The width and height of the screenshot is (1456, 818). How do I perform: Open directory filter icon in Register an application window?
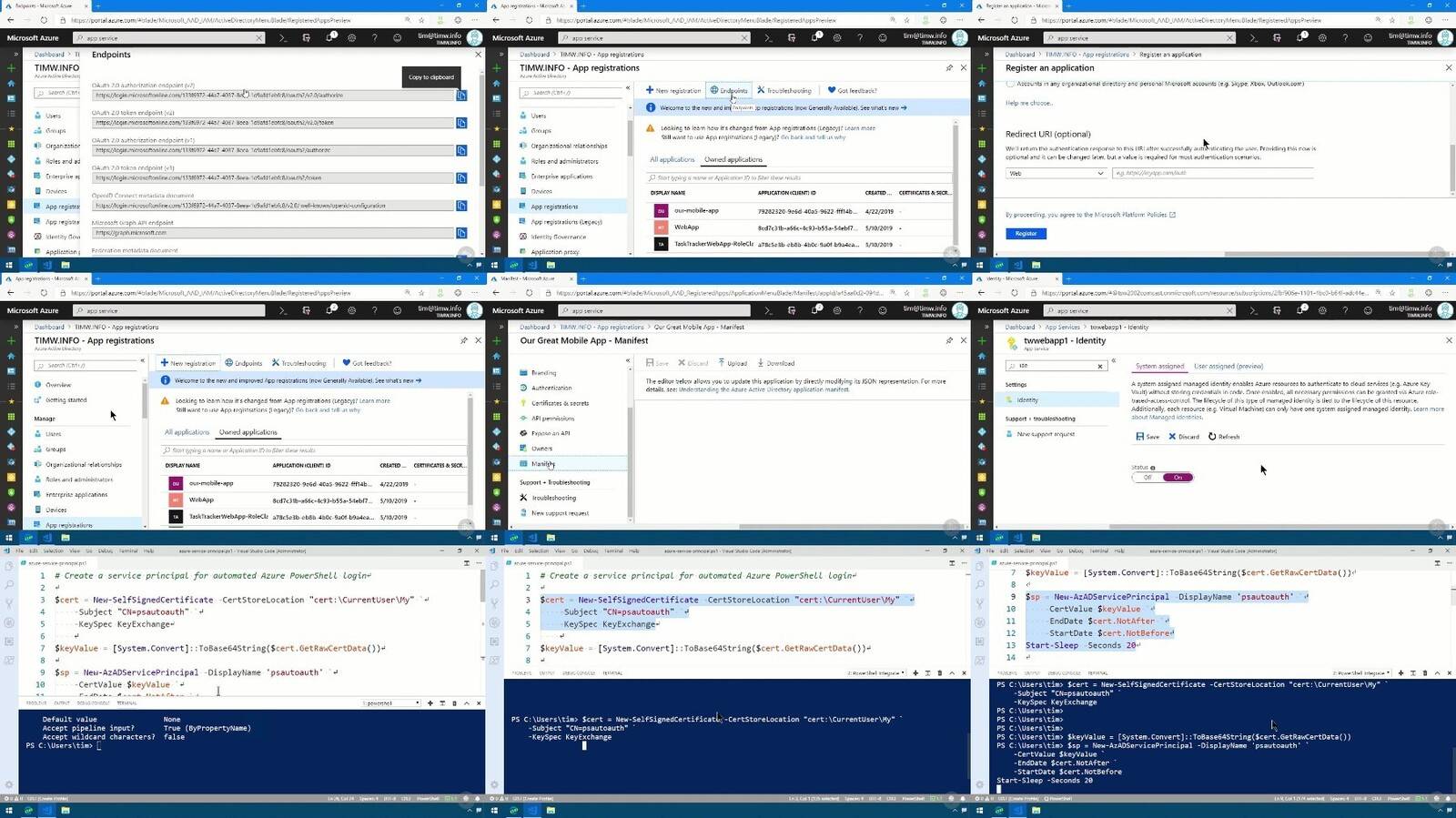1277,38
